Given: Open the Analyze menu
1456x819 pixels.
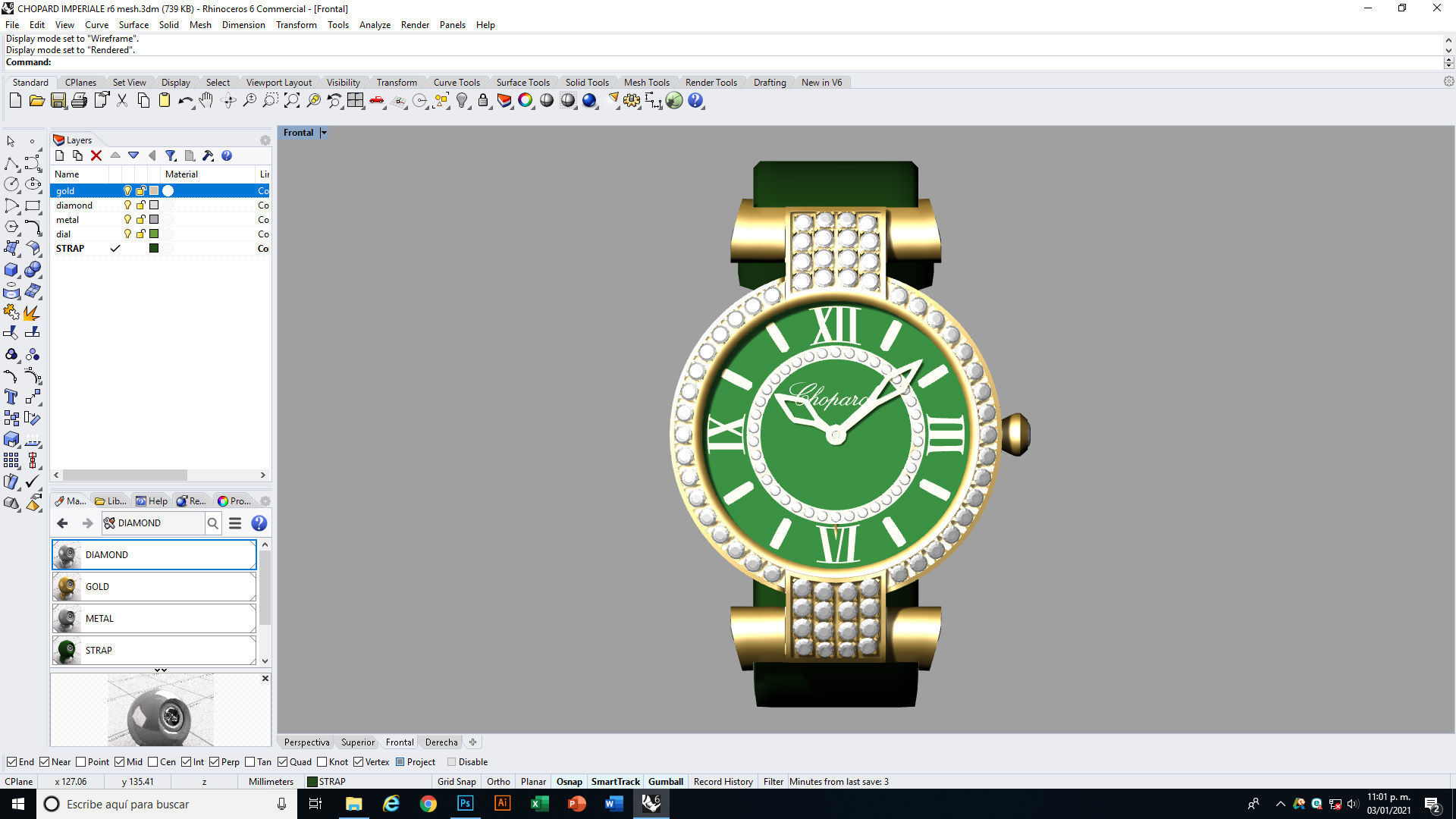Looking at the screenshot, I should point(375,25).
